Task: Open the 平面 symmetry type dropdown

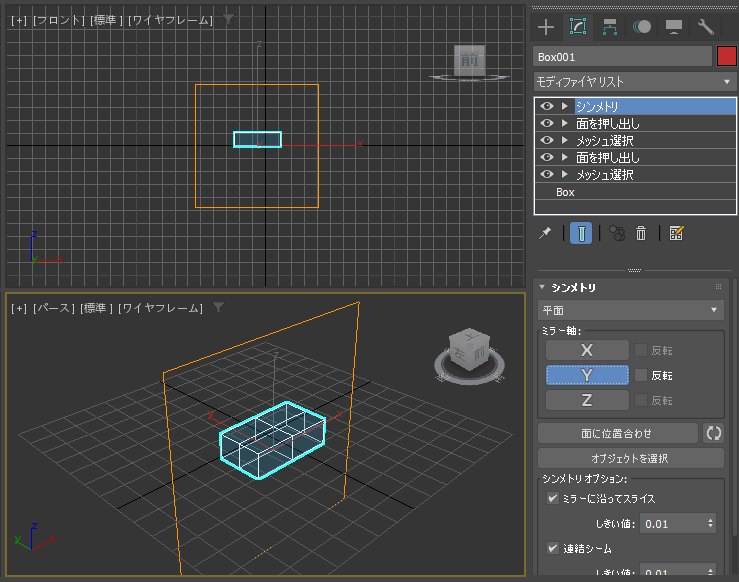Action: tap(631, 310)
